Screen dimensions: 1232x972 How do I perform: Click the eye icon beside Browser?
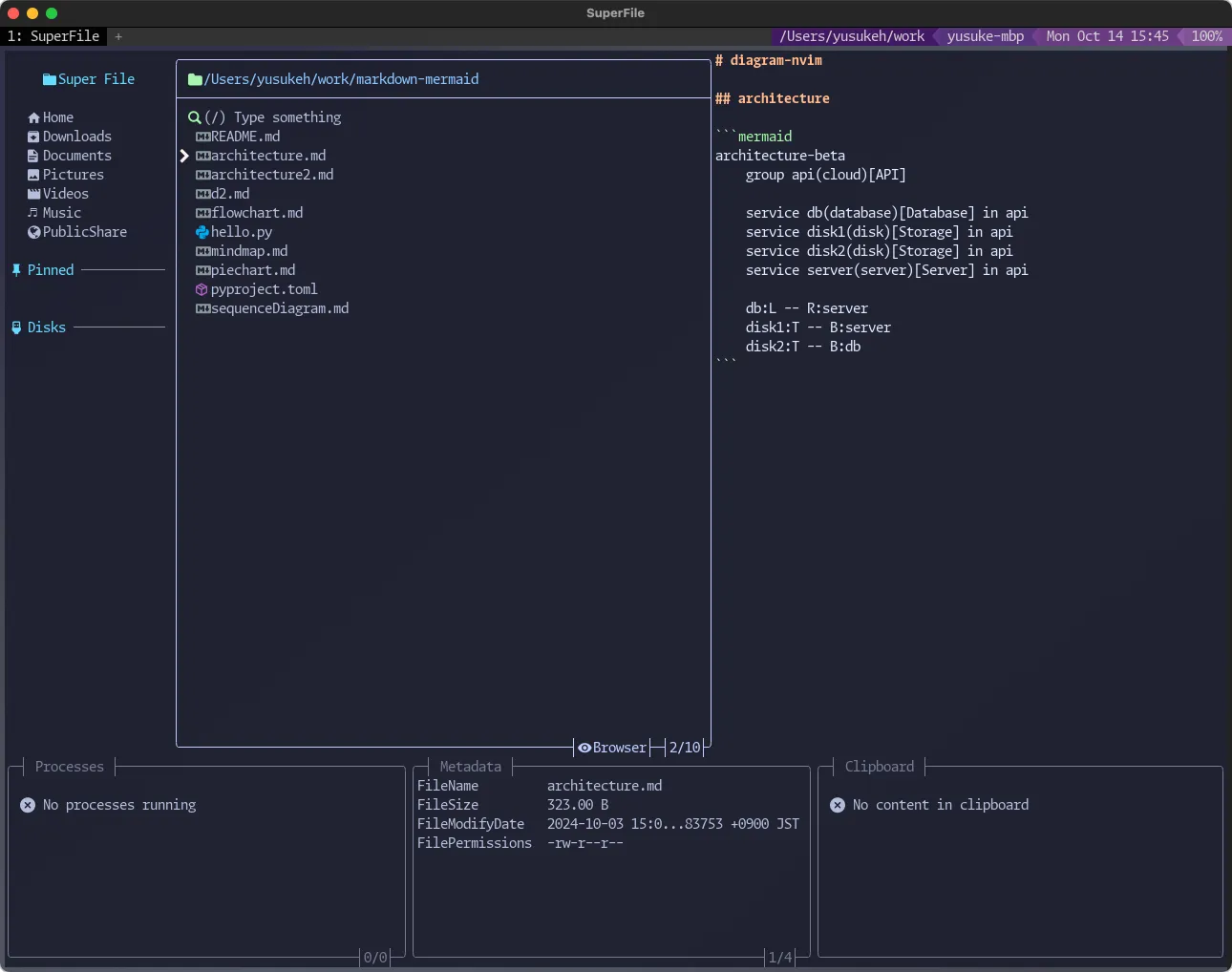pos(584,748)
